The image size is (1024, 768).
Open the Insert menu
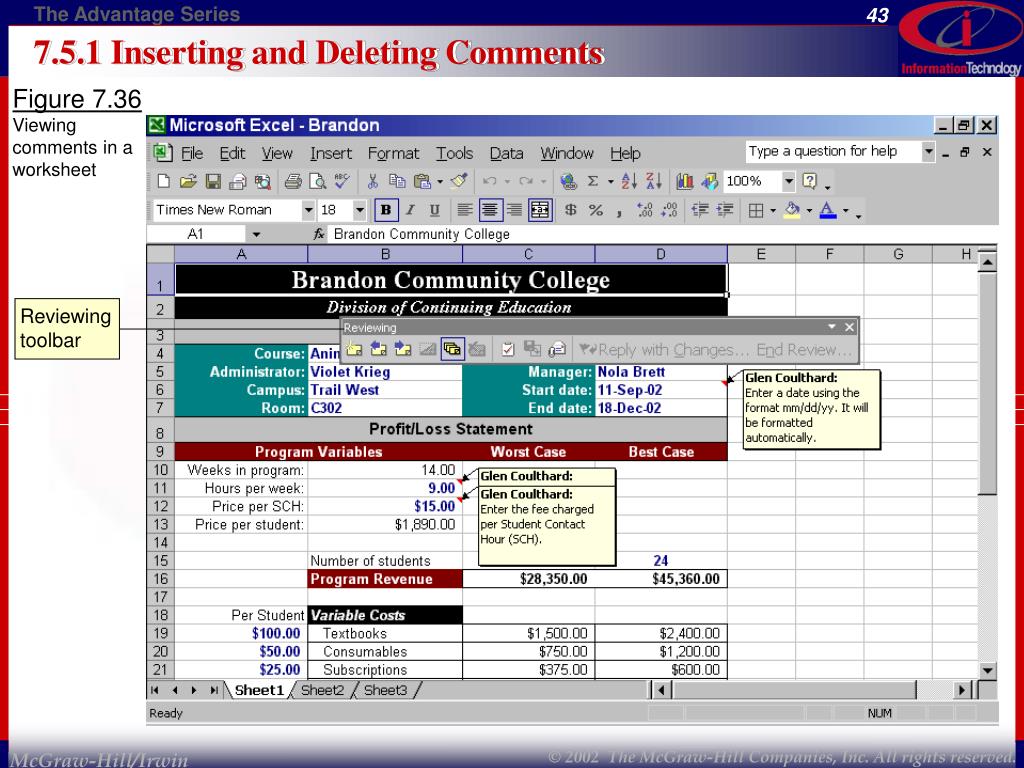330,153
